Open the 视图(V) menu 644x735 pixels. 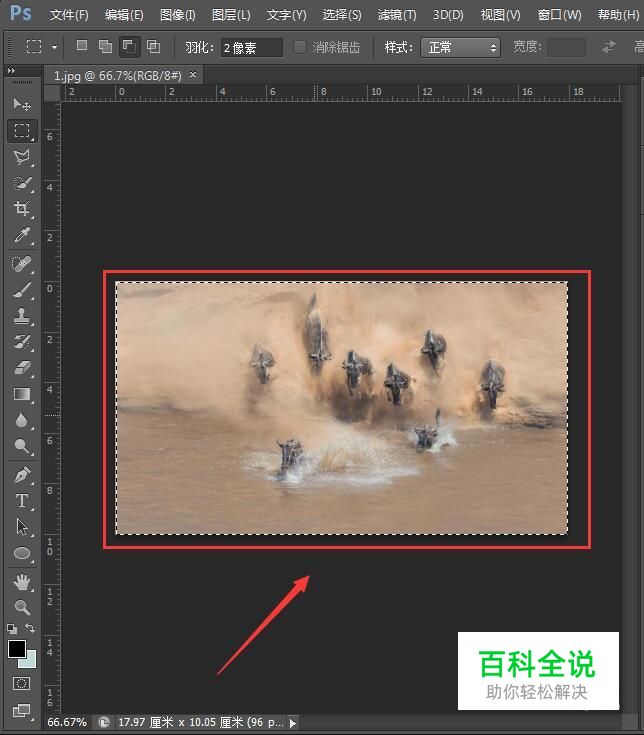501,15
